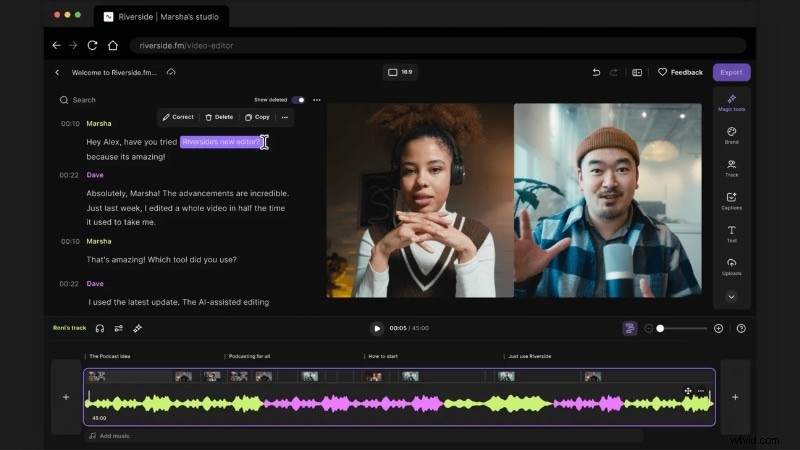Zoom in the timeline with plus icon
This screenshot has width=800, height=450.
click(718, 329)
